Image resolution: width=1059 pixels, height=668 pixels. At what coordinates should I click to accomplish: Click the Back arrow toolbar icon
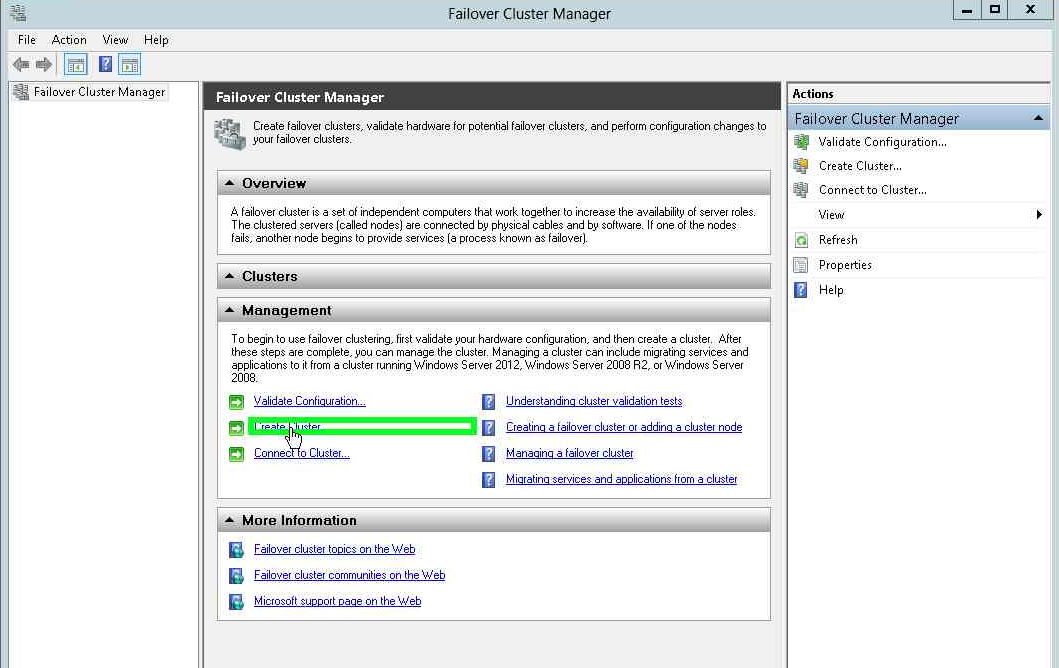tap(21, 65)
